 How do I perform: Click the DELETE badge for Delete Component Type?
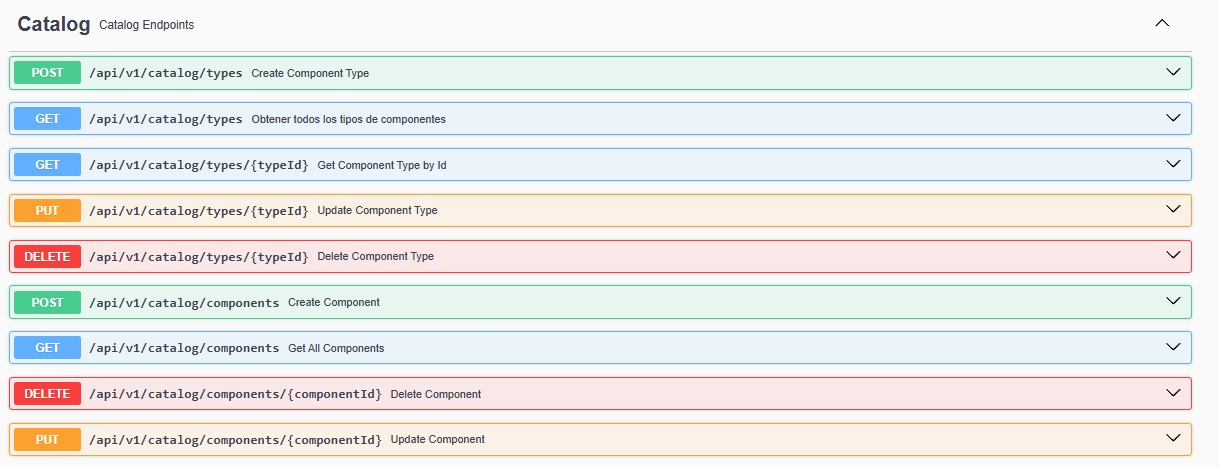click(47, 257)
